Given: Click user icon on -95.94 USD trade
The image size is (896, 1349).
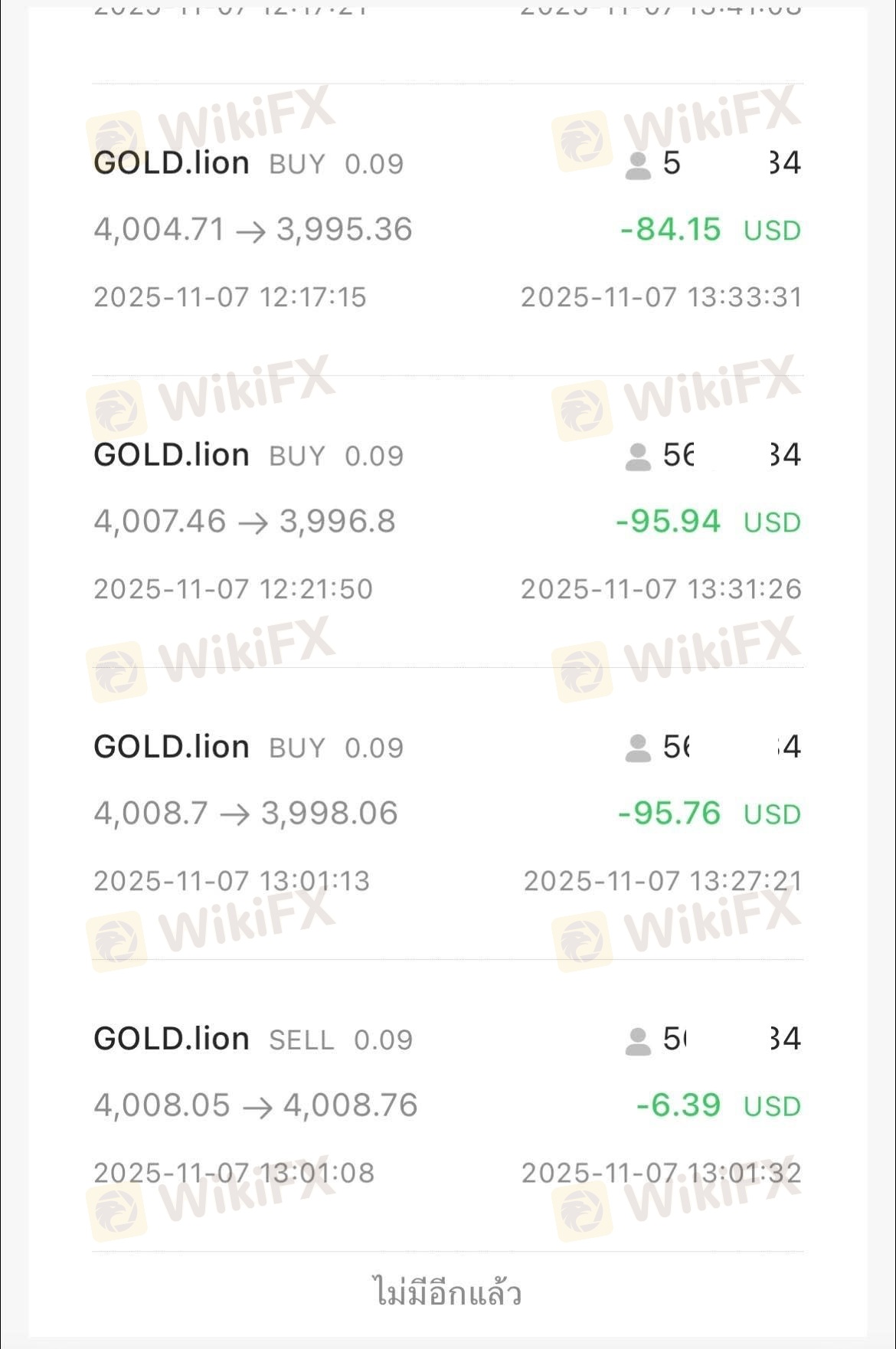Looking at the screenshot, I should 637,457.
